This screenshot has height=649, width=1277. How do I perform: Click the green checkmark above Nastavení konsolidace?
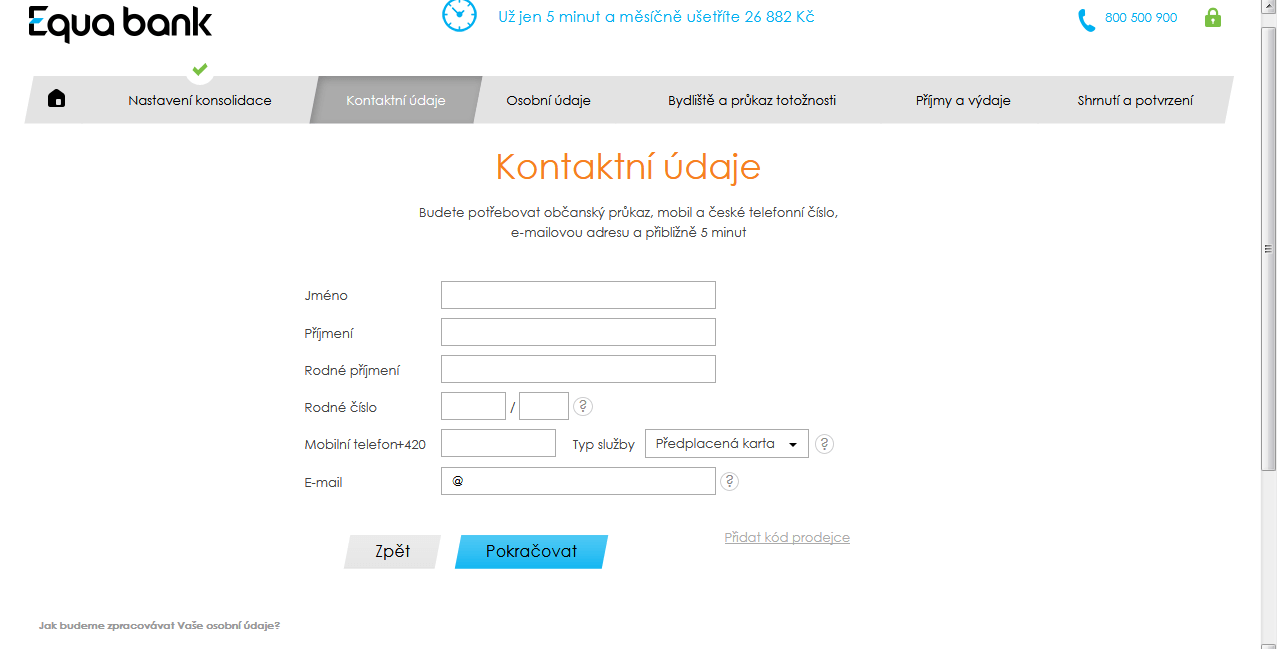199,70
